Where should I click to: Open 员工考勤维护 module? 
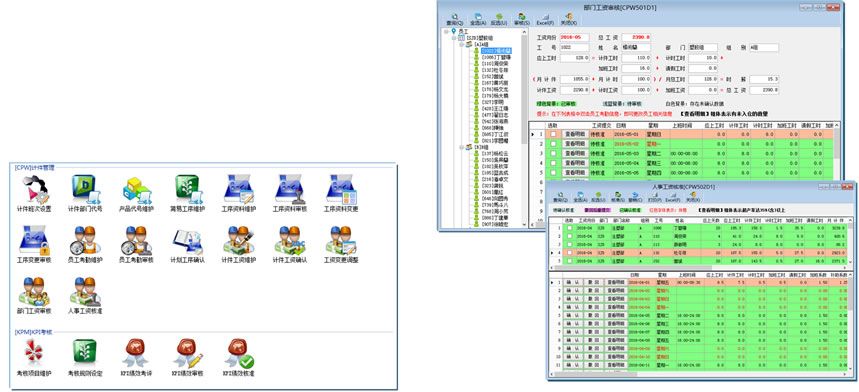(x=85, y=245)
